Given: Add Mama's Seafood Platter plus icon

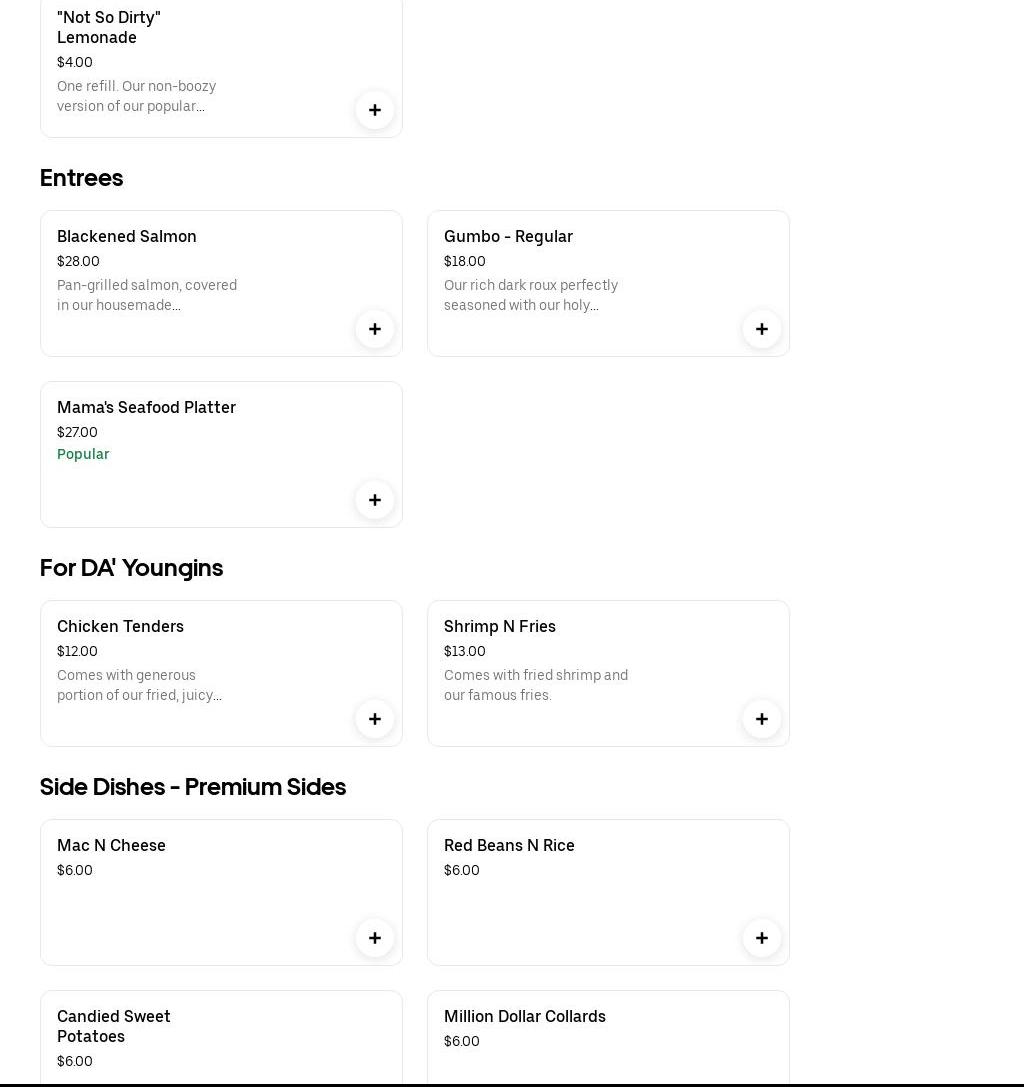Looking at the screenshot, I should click(x=375, y=500).
